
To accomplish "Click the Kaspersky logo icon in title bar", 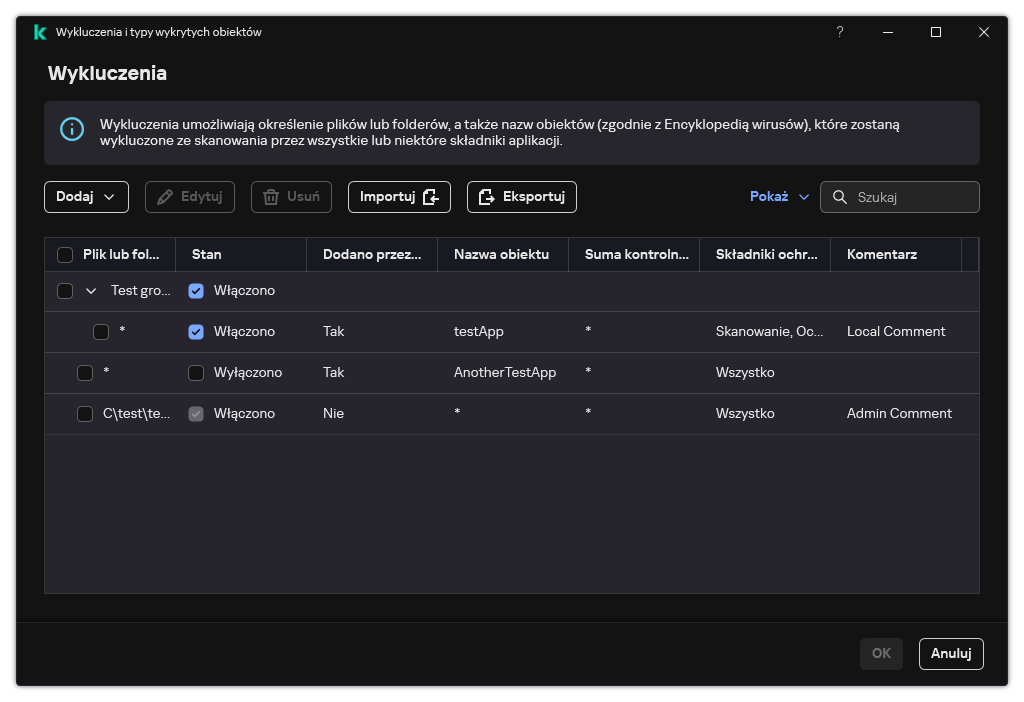I will [x=40, y=32].
